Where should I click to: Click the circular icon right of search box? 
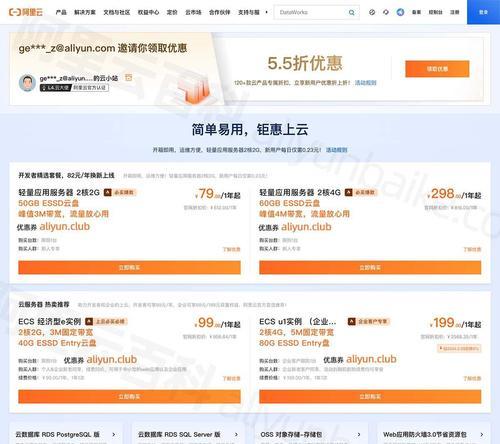click(372, 12)
